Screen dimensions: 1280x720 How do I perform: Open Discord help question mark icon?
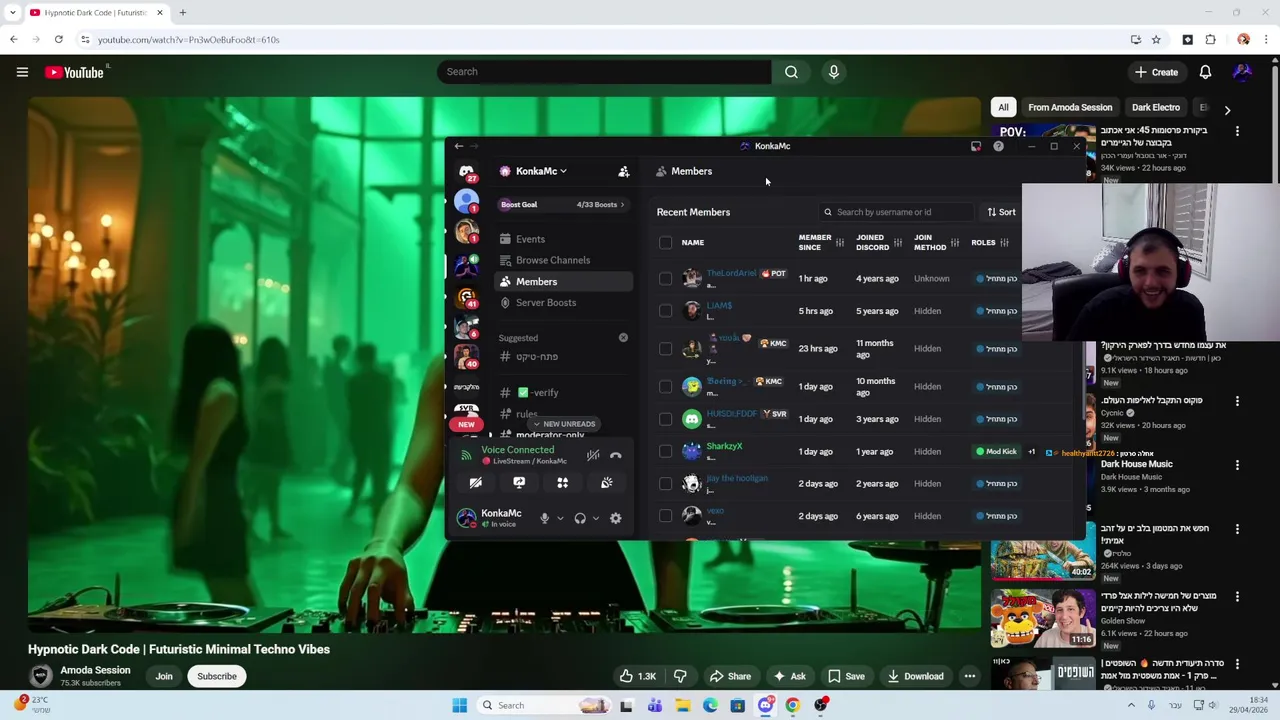pyautogui.click(x=998, y=146)
